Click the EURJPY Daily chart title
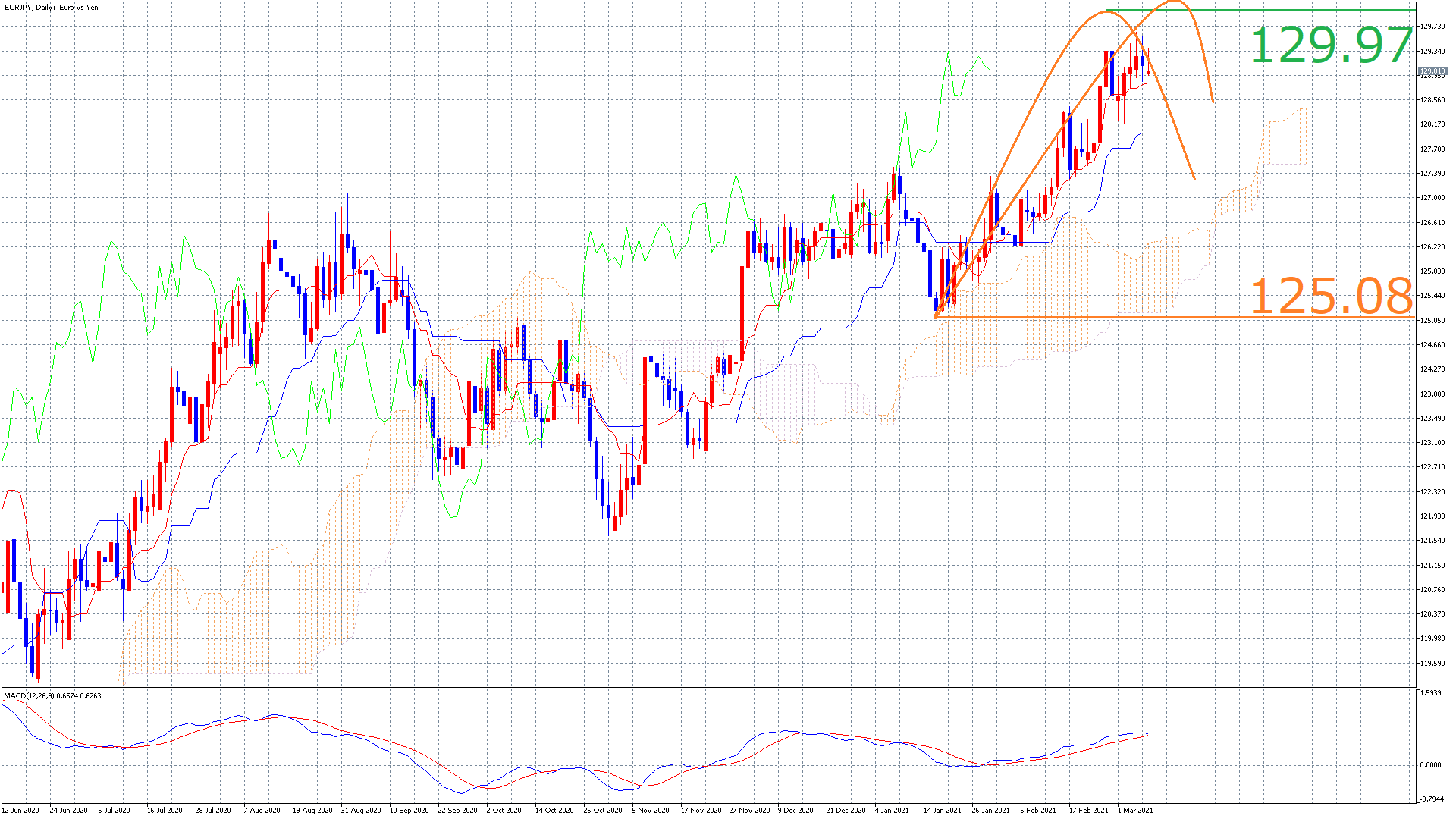This screenshot has width=1456, height=819. pyautogui.click(x=52, y=8)
